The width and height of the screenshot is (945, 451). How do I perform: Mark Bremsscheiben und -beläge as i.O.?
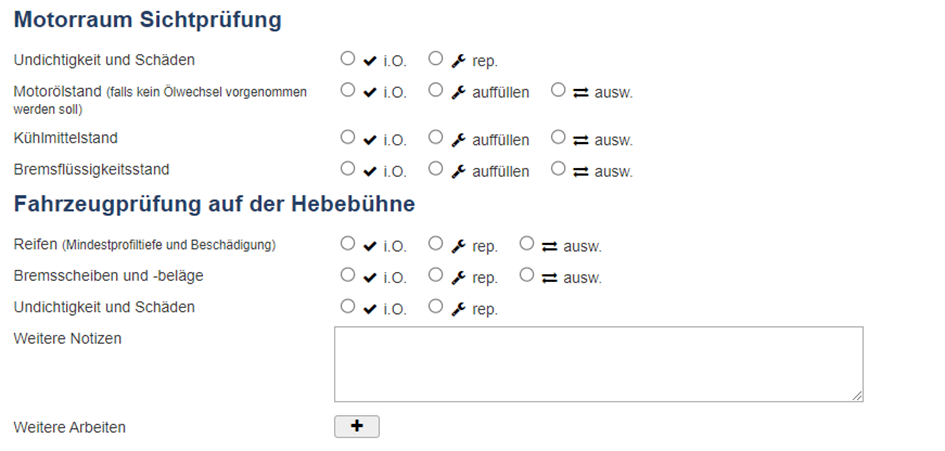click(348, 275)
